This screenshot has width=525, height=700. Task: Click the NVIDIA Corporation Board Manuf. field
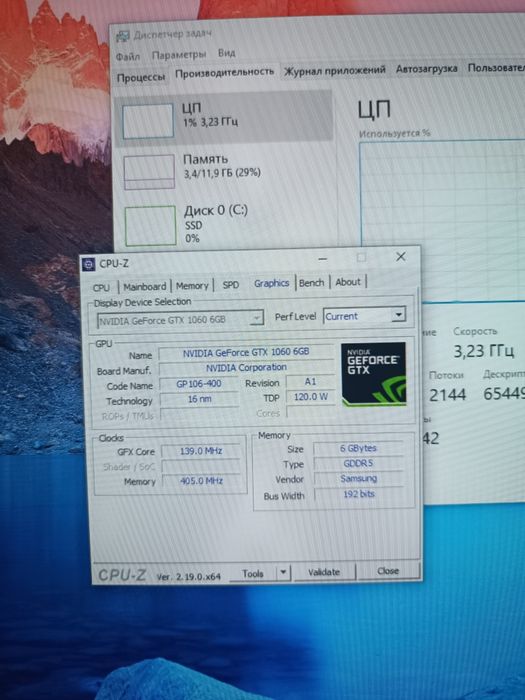(x=246, y=368)
